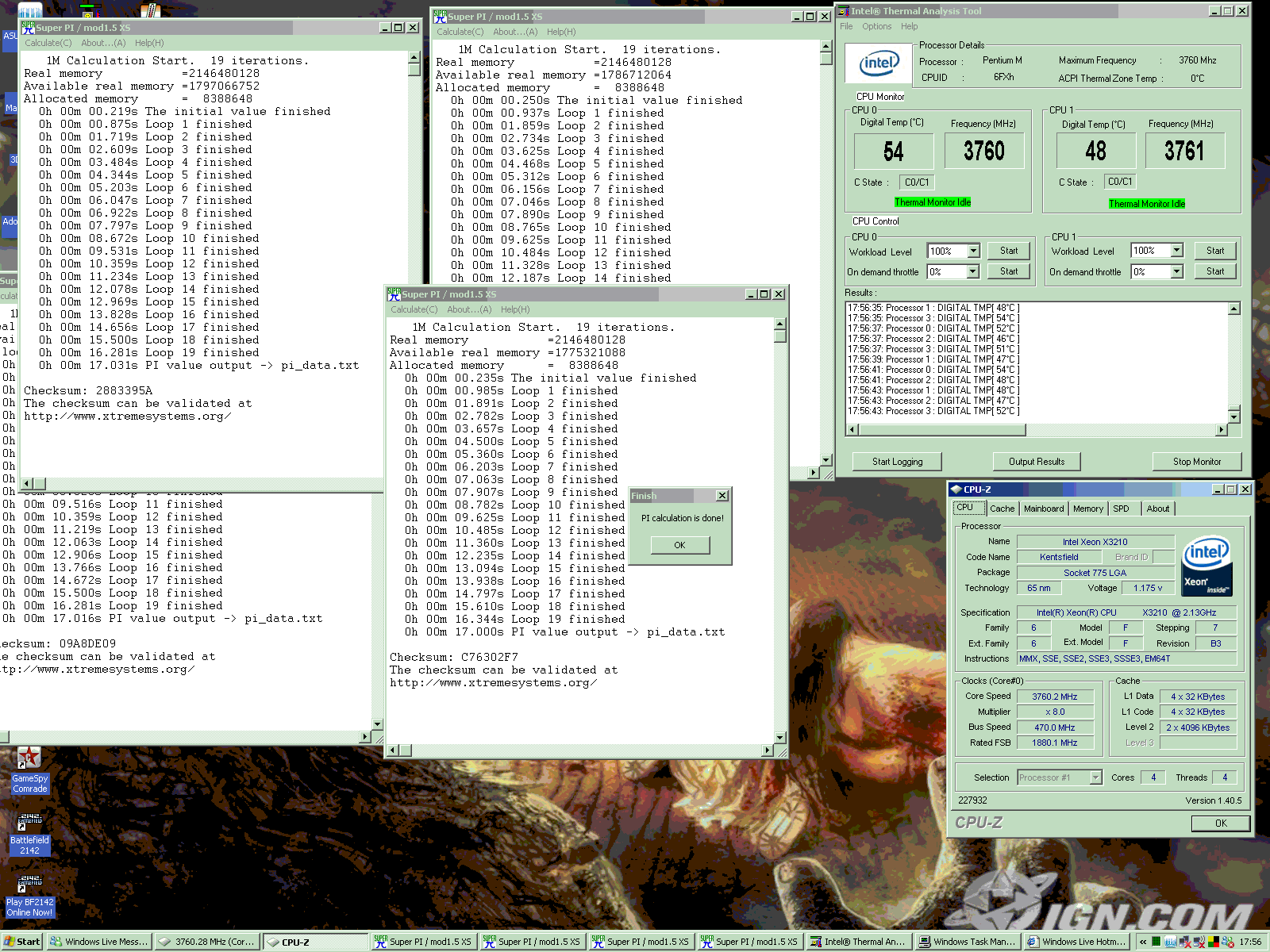Screen dimensions: 1270x952
Task: Open Help(H) menu in the top-middle Super PI window
Action: click(x=561, y=32)
